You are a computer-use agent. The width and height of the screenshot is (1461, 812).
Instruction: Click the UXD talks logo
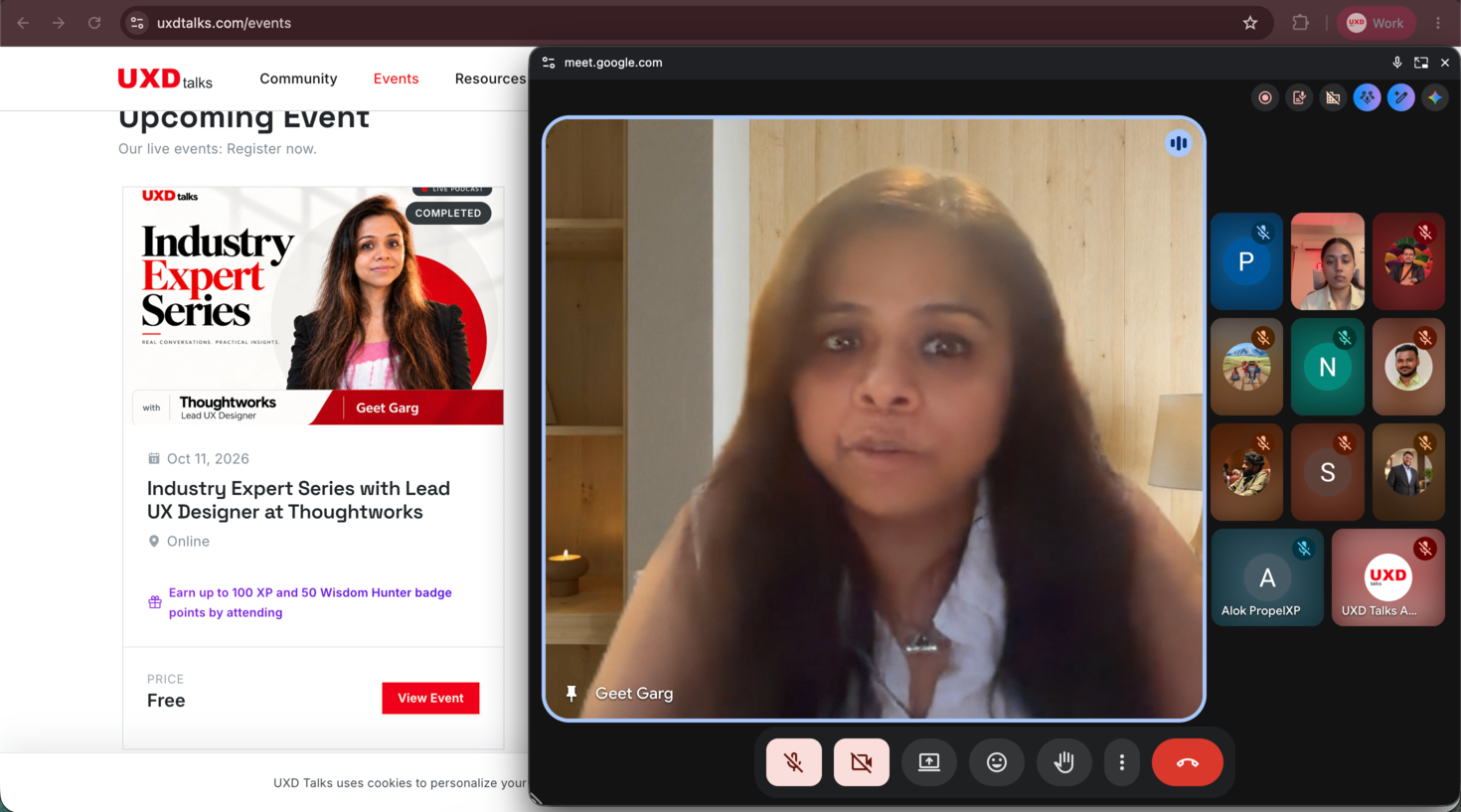[165, 79]
